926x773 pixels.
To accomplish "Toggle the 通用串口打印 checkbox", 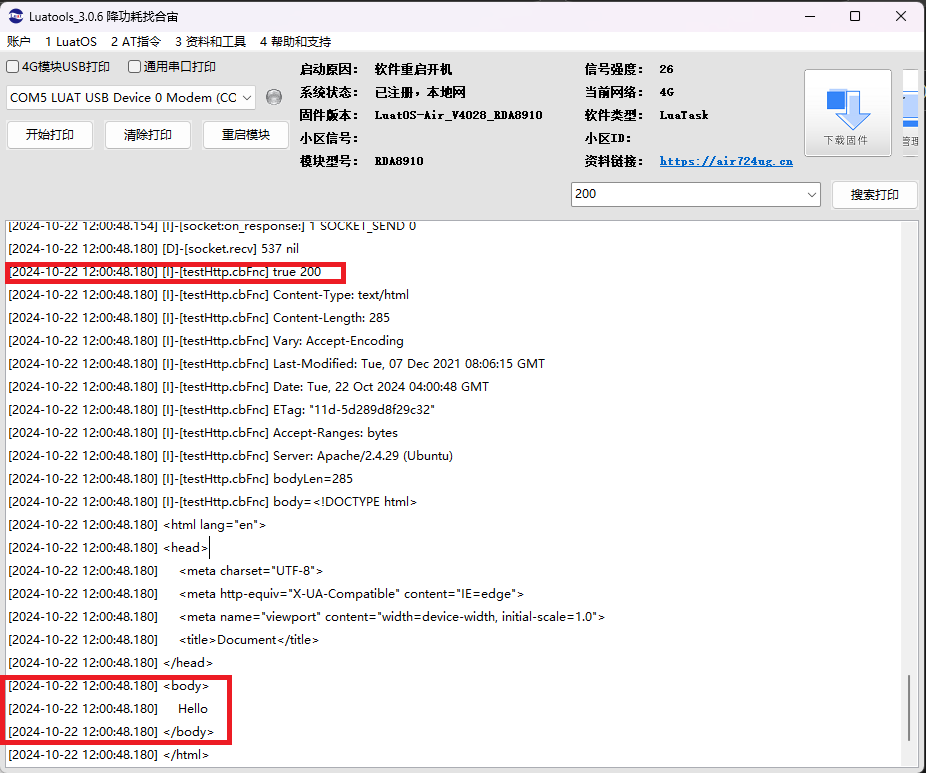I will tap(134, 67).
